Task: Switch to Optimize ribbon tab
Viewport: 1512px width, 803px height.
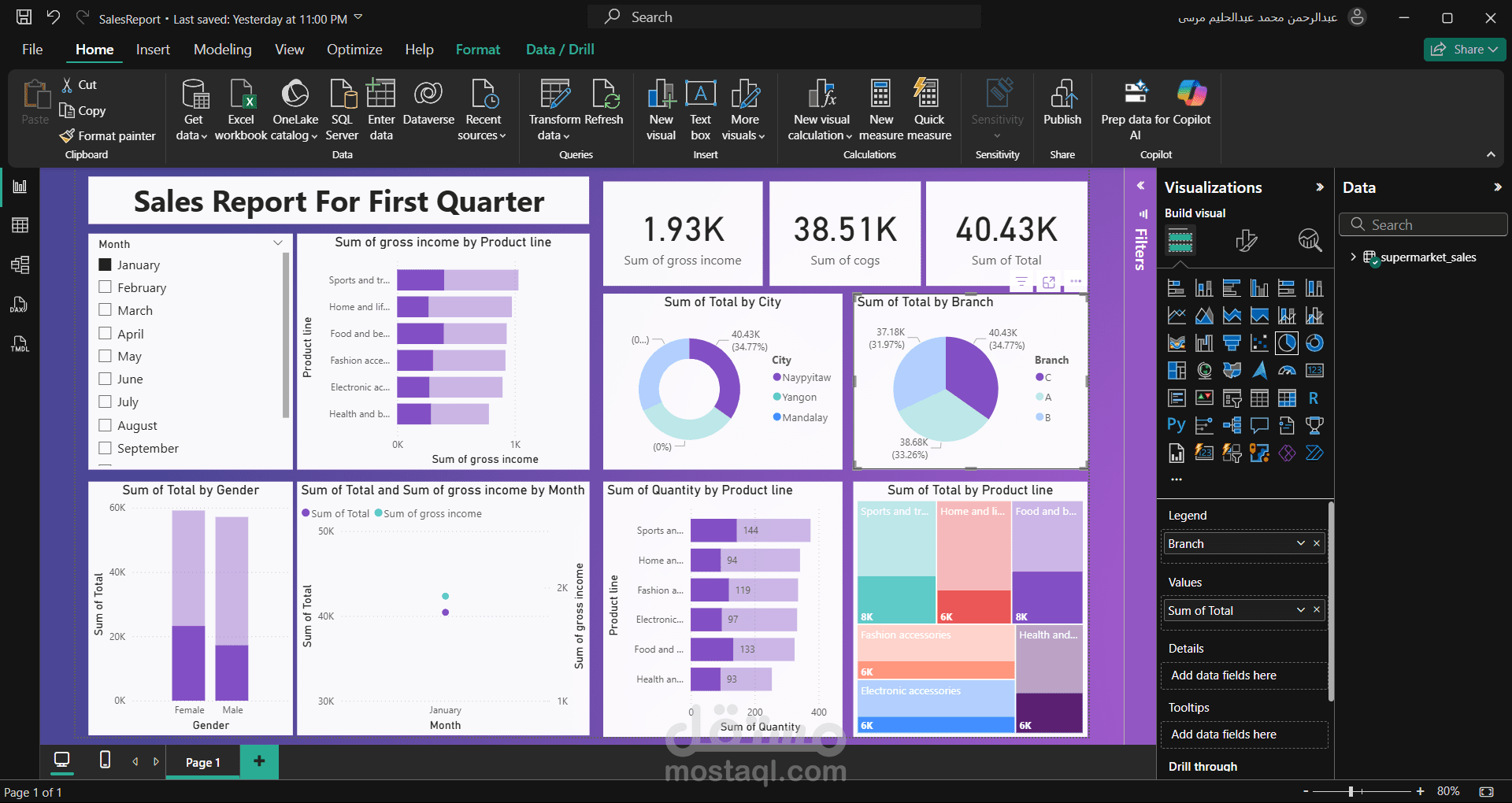Action: point(354,50)
